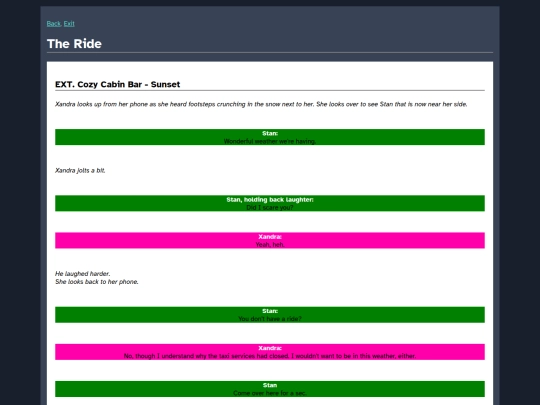
Task: Click the Back link
Action: click(x=53, y=24)
